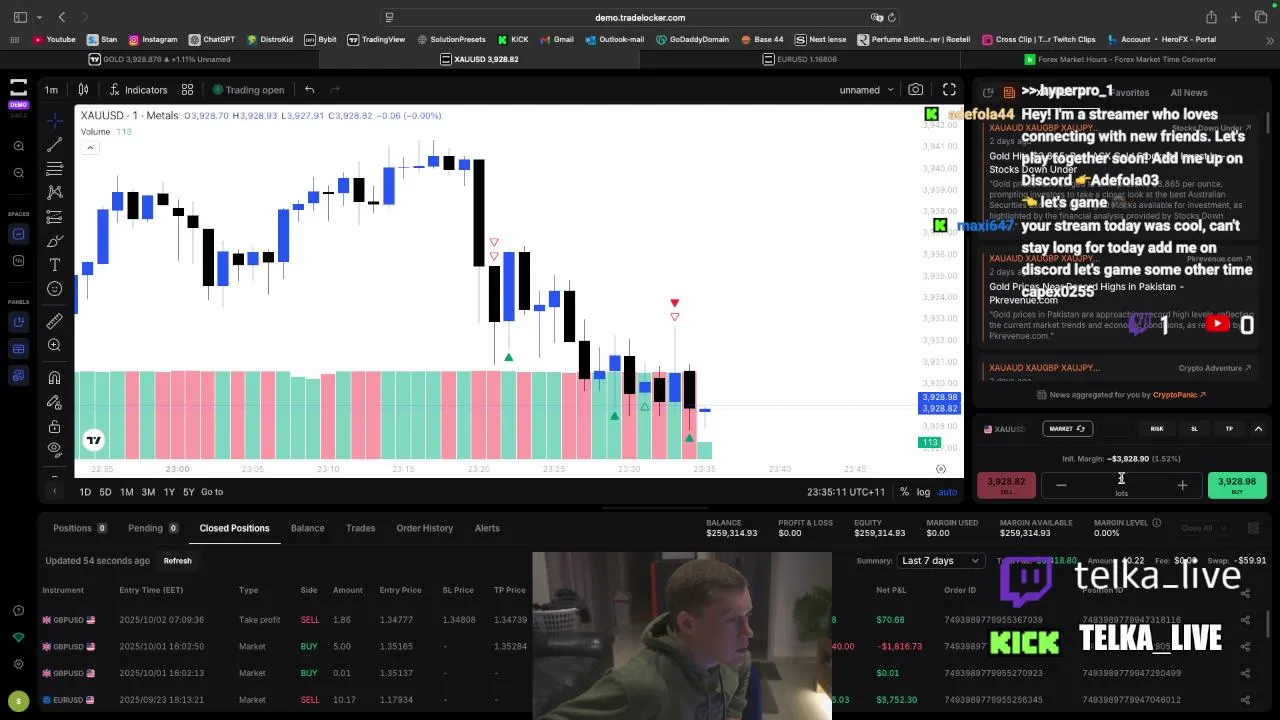1280x720 pixels.
Task: Switch to the Pending tab
Action: pyautogui.click(x=152, y=528)
